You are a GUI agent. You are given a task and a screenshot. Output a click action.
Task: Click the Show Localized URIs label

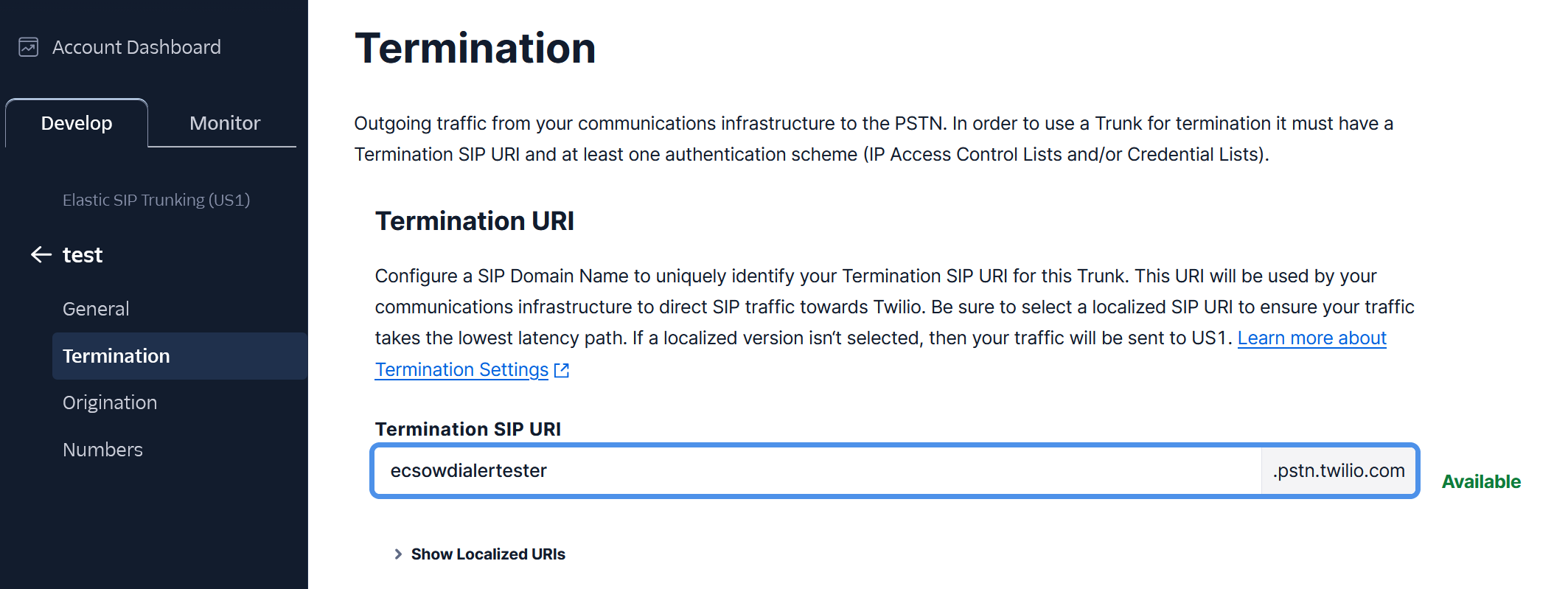(x=488, y=554)
